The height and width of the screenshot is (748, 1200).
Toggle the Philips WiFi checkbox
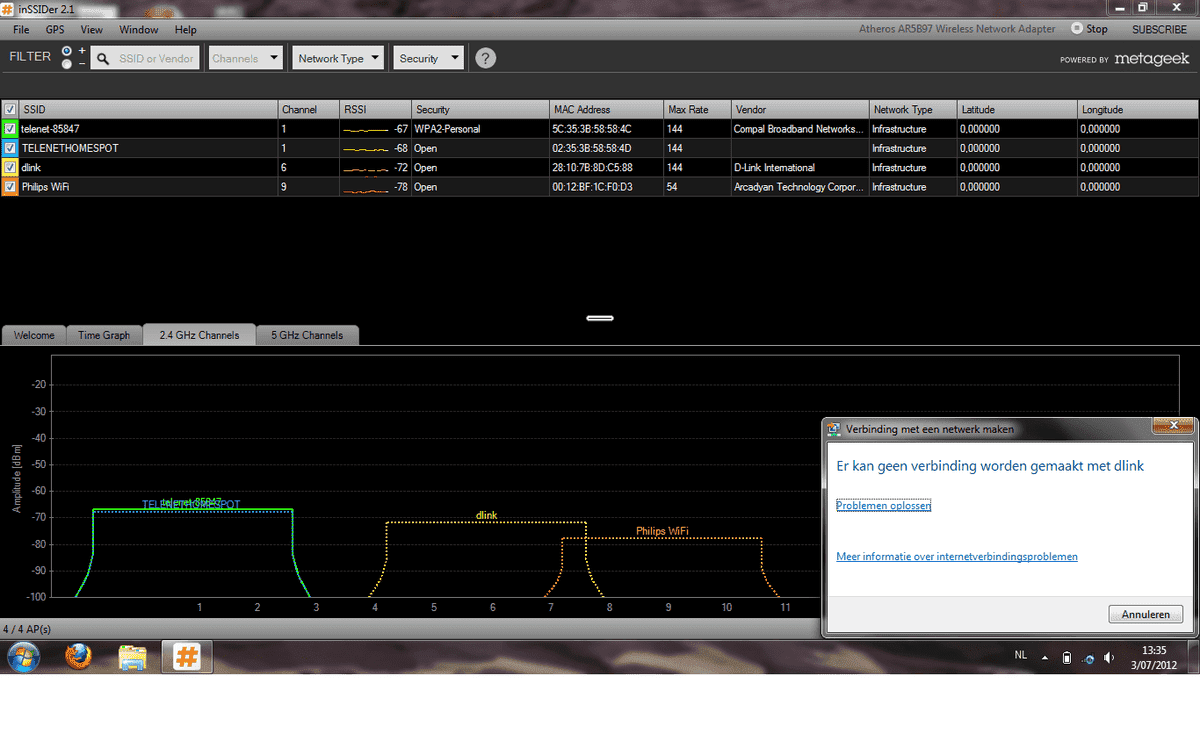pos(10,186)
